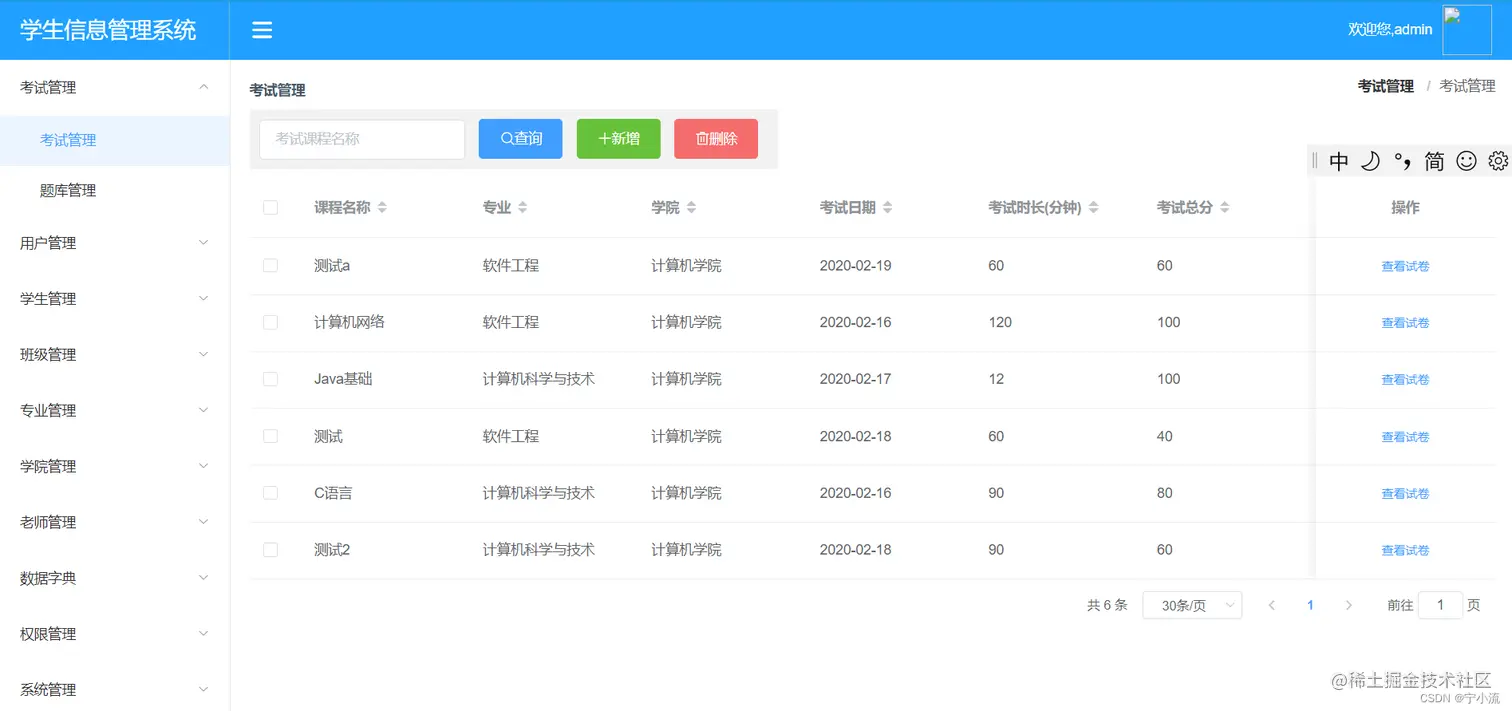Check the Java基础 row checkbox
Image resolution: width=1512 pixels, height=711 pixels.
coord(270,379)
